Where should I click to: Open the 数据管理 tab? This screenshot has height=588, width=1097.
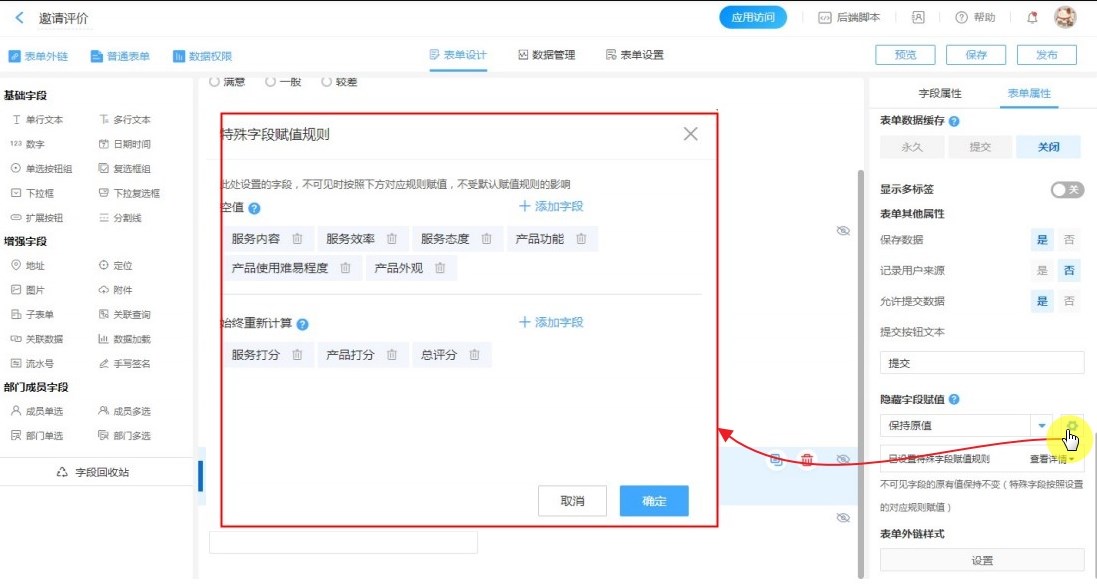(x=546, y=55)
